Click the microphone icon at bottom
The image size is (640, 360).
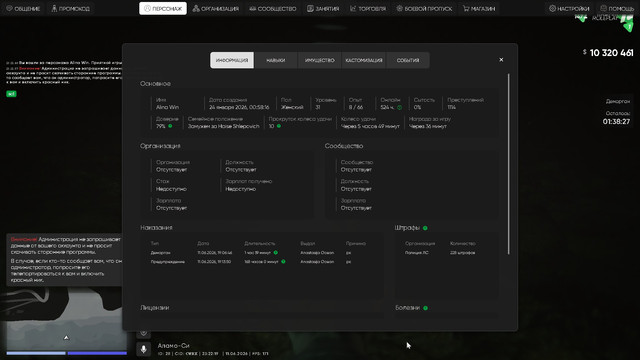click(144, 349)
